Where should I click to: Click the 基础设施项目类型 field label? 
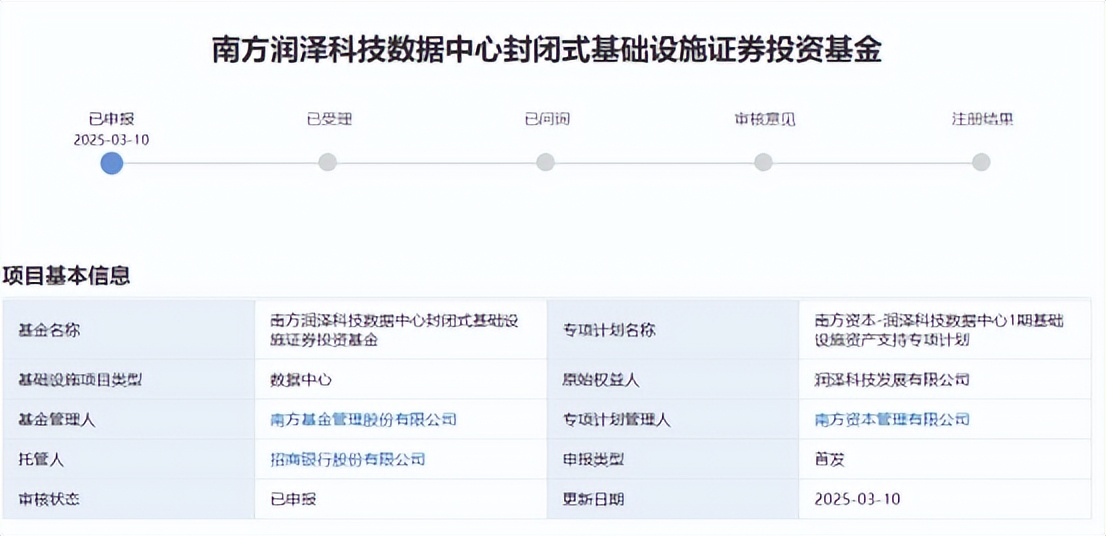(x=80, y=379)
